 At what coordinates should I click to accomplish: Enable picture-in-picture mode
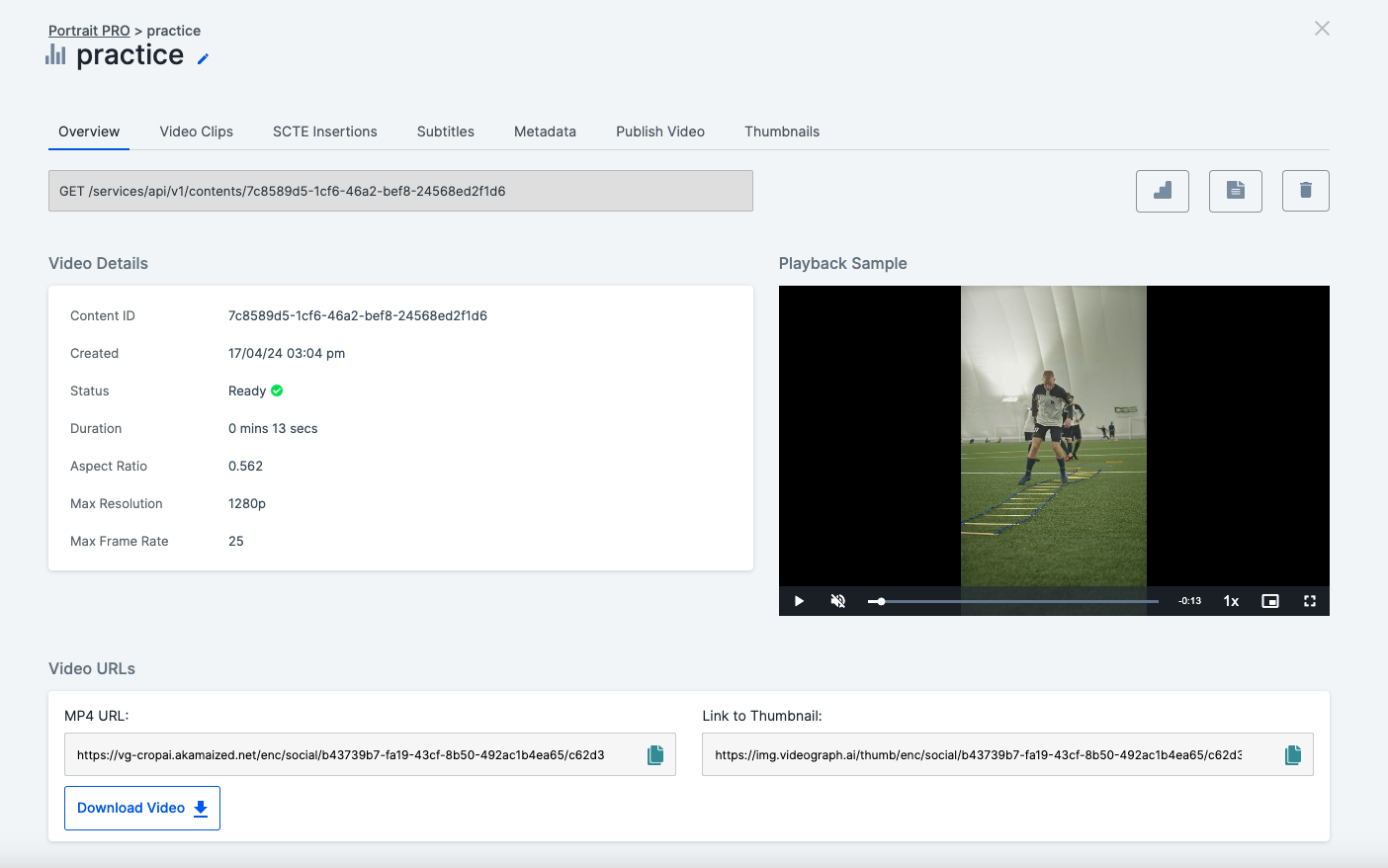click(x=1270, y=601)
